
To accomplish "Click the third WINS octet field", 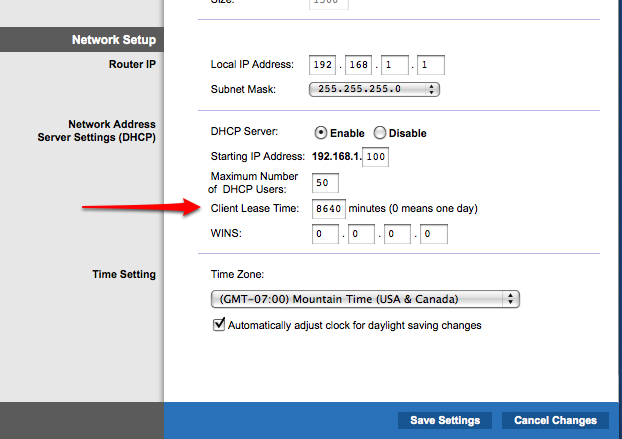I will pos(397,234).
